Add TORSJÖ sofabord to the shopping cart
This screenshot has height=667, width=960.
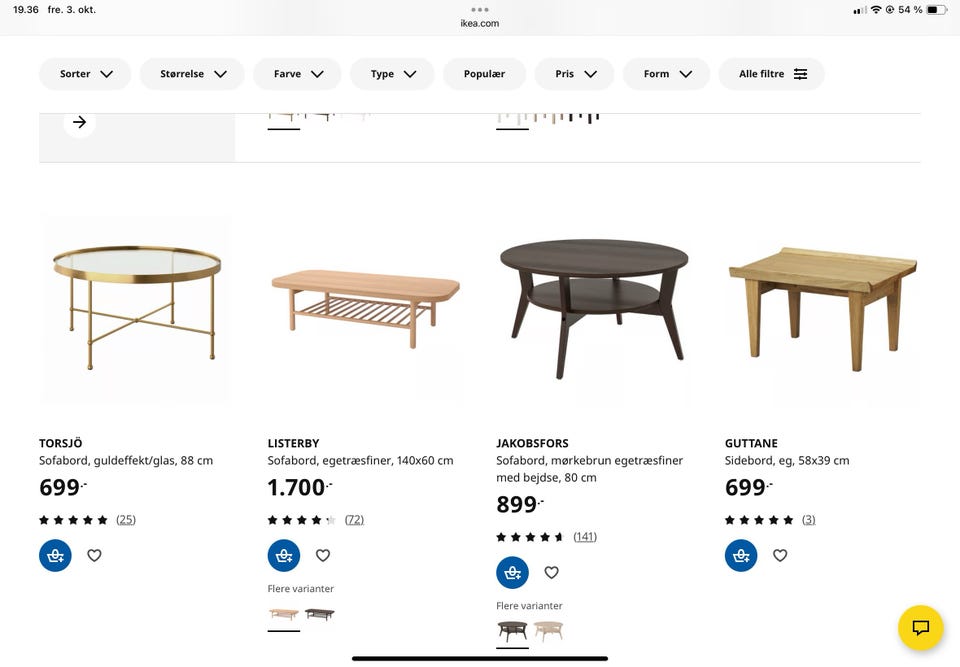pyautogui.click(x=55, y=555)
